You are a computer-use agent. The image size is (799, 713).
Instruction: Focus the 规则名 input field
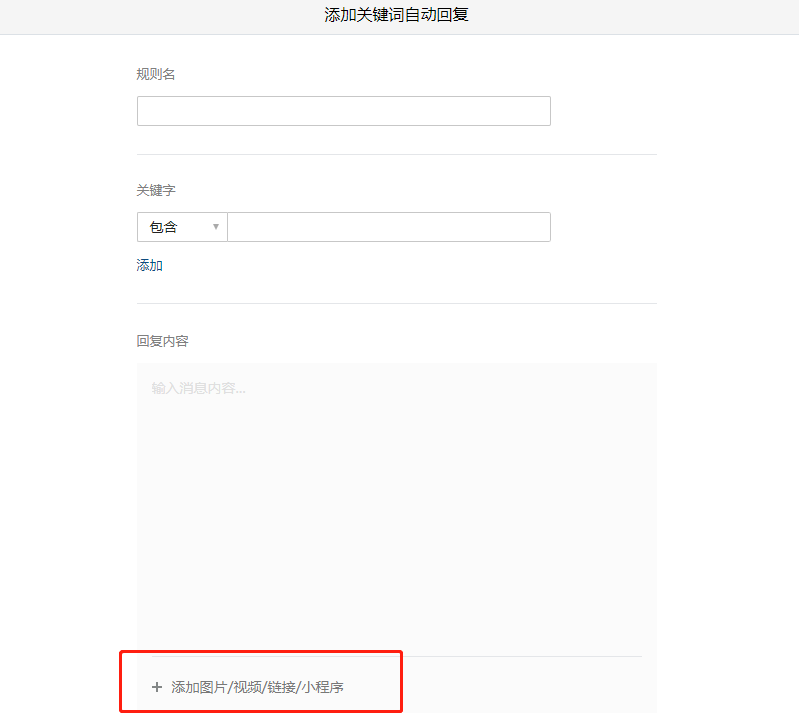tap(343, 111)
